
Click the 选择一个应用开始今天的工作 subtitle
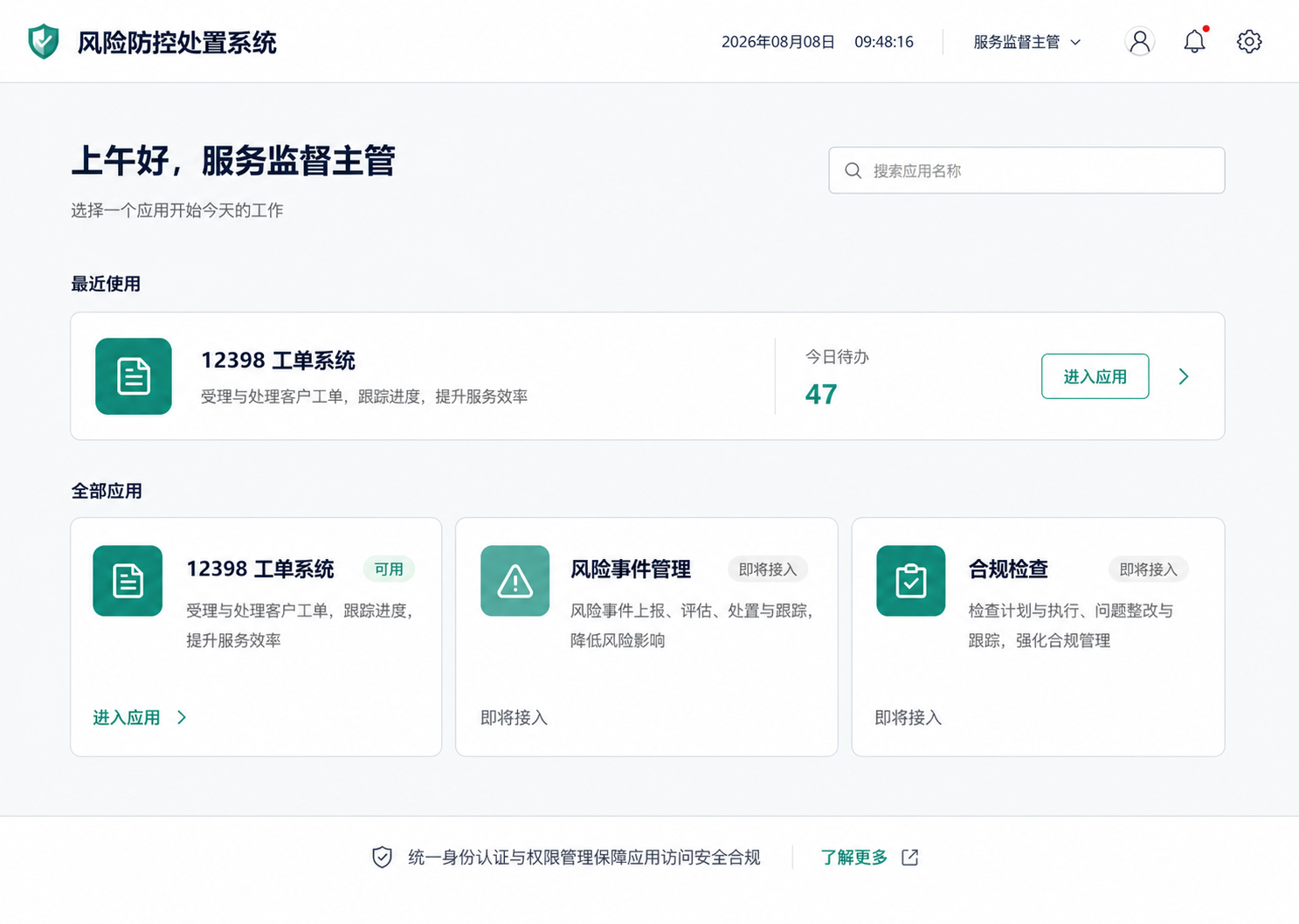[177, 210]
